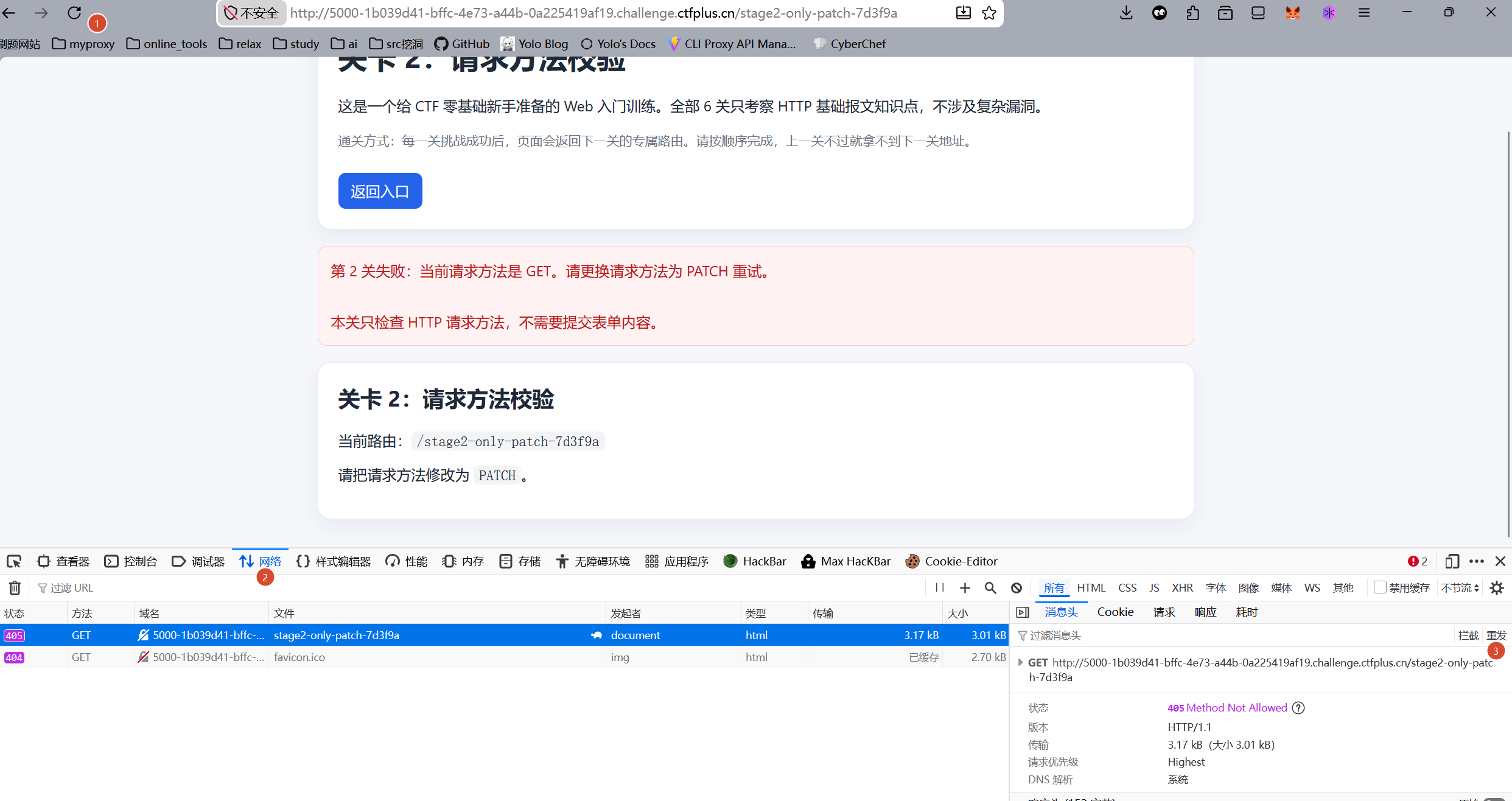This screenshot has height=801, width=1512.
Task: Expand the GET request URL details
Action: click(x=1020, y=662)
